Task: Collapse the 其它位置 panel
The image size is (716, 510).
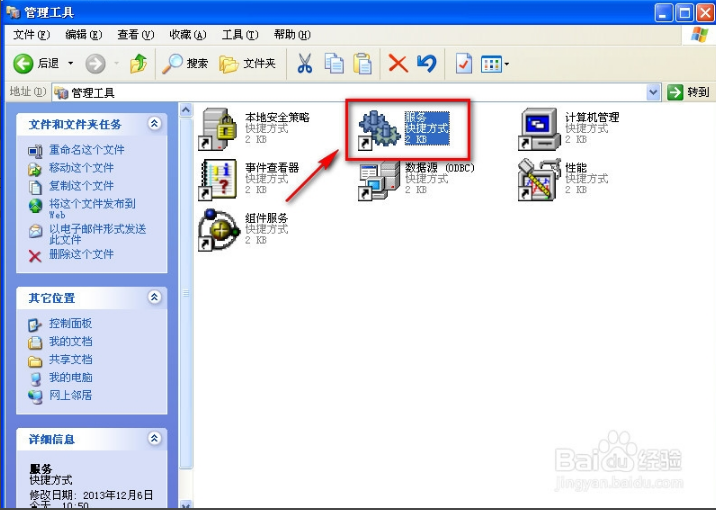Action: (x=154, y=298)
